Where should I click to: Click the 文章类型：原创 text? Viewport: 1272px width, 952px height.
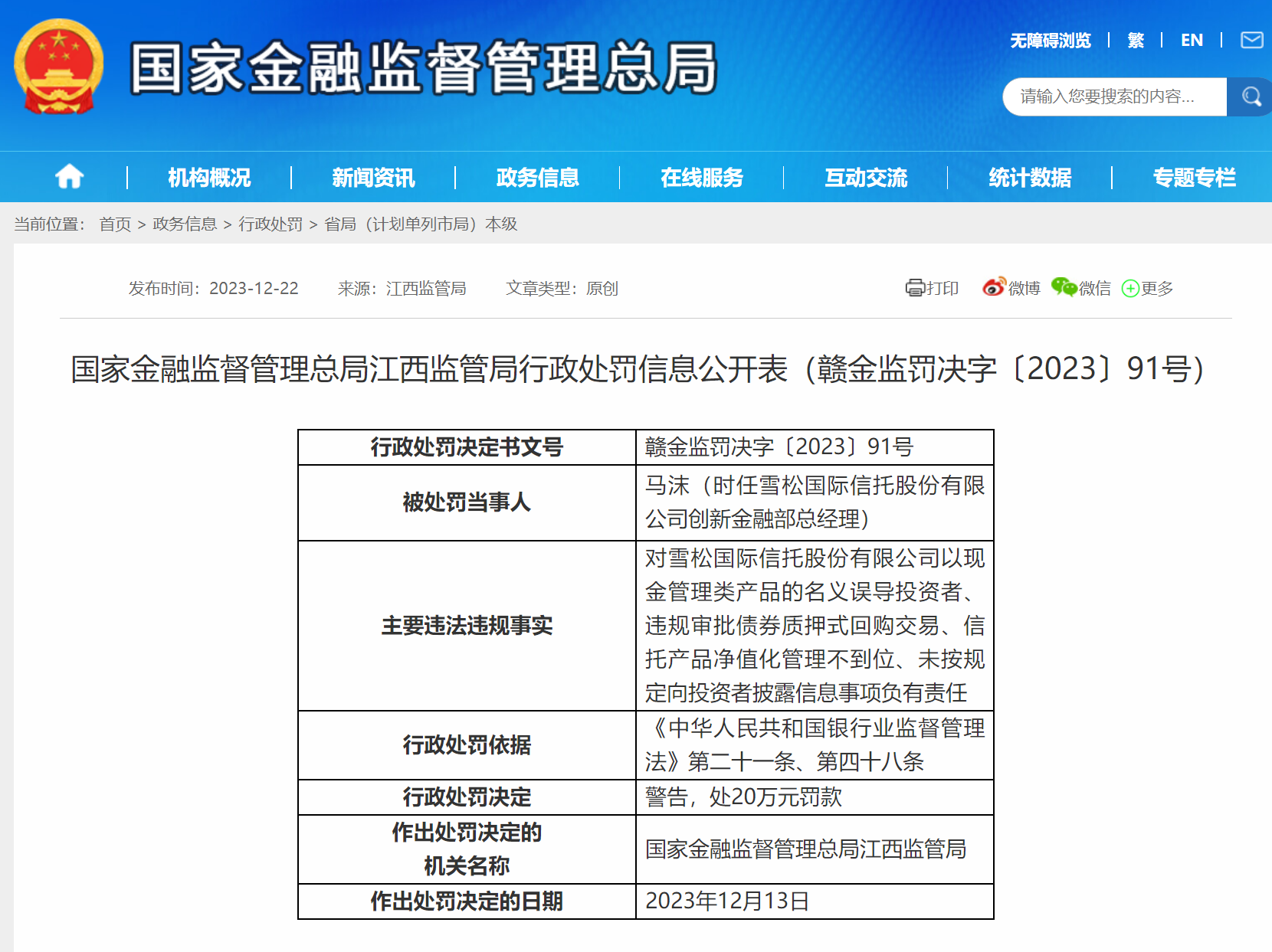(x=562, y=288)
